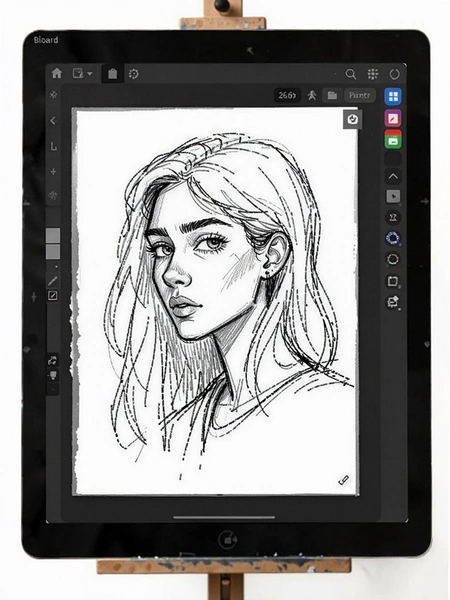Select the eyedropper tool
Viewport: 450px width, 600px height.
coord(53,280)
